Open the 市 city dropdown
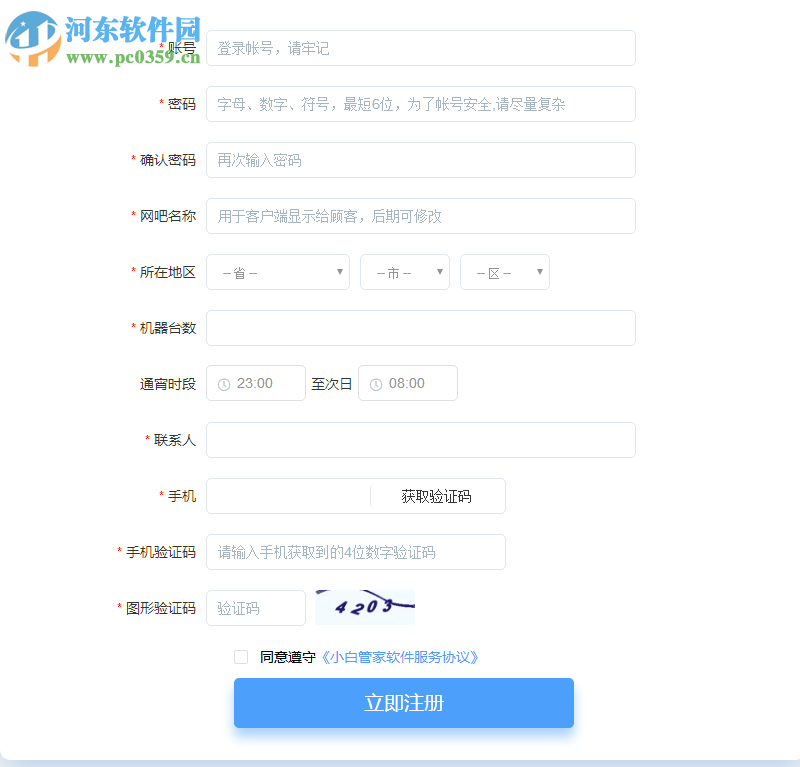This screenshot has height=767, width=800. pos(404,271)
